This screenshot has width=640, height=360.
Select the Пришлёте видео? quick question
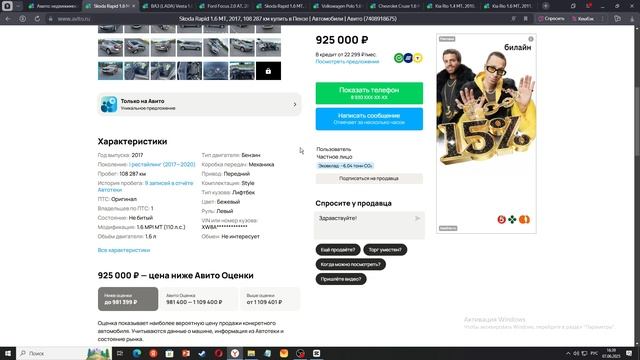tap(341, 279)
